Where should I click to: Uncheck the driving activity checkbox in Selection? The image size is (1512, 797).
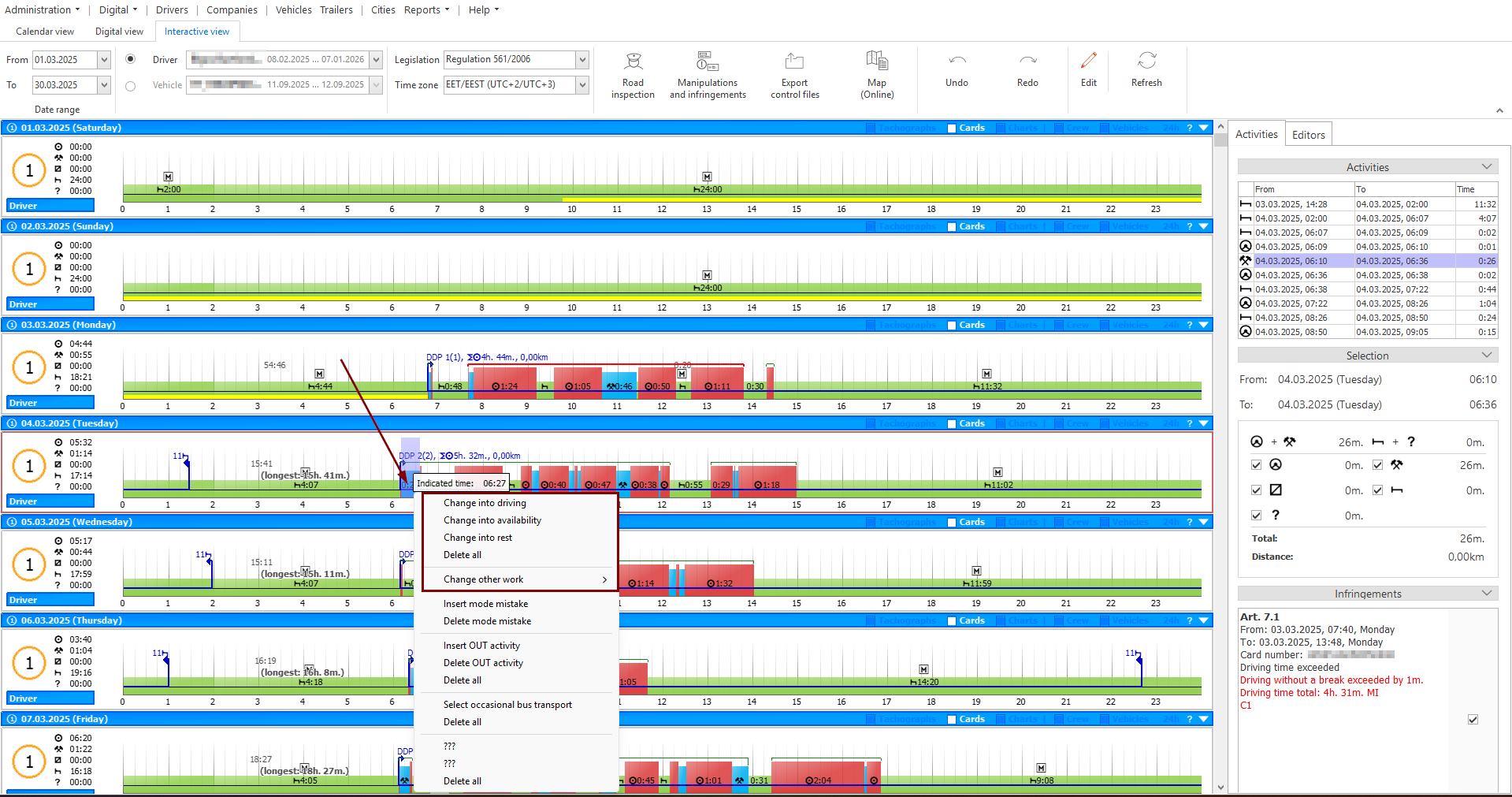(1256, 465)
